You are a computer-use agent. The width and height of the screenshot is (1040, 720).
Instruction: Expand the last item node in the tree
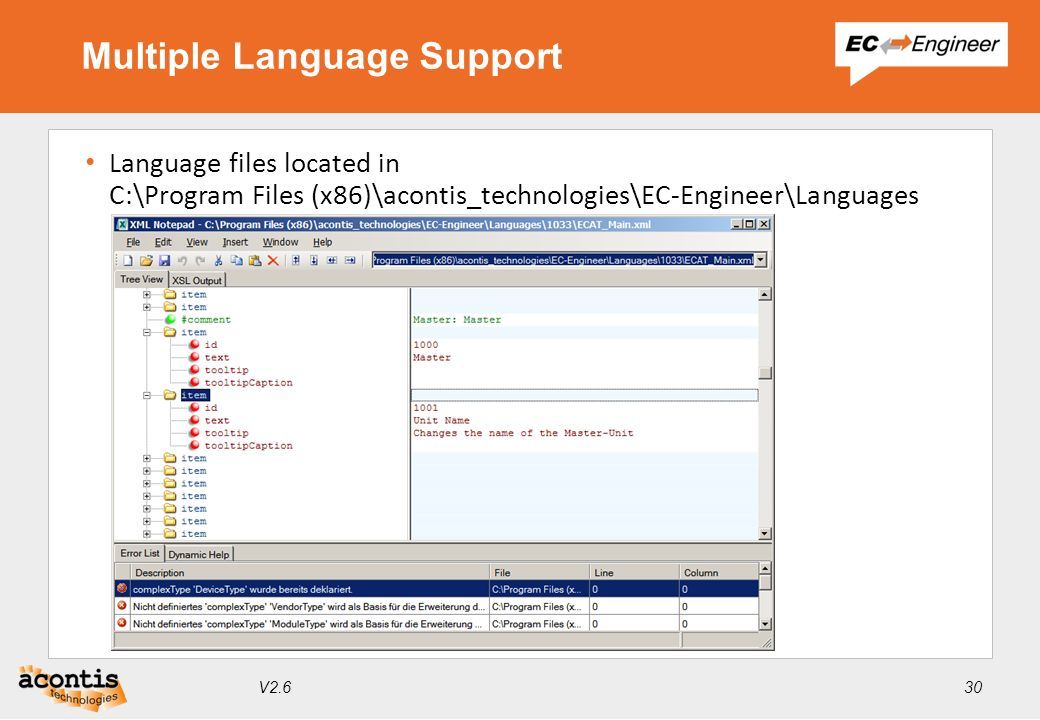[x=147, y=534]
